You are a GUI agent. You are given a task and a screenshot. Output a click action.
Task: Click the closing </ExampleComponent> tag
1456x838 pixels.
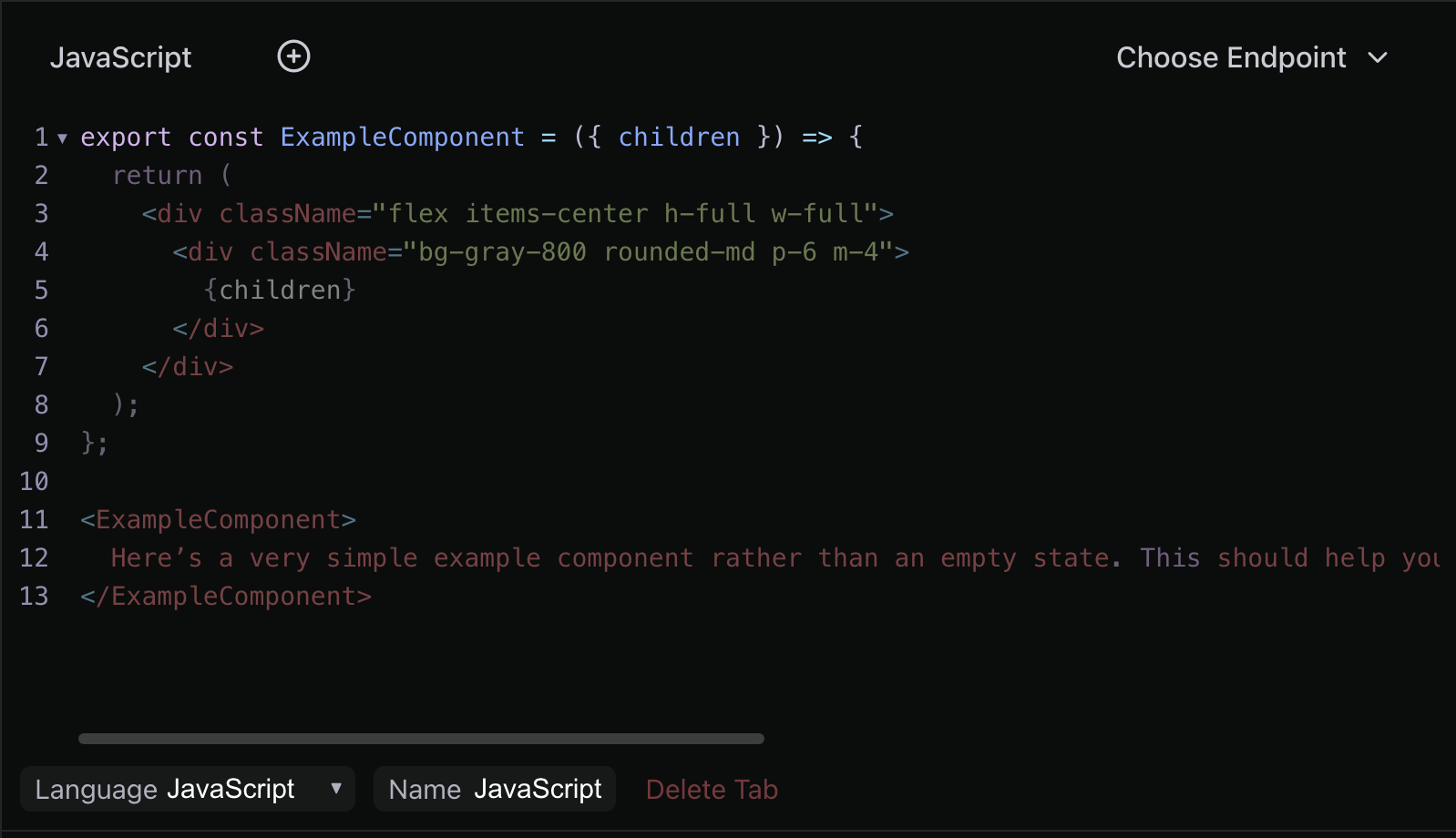coord(226,596)
